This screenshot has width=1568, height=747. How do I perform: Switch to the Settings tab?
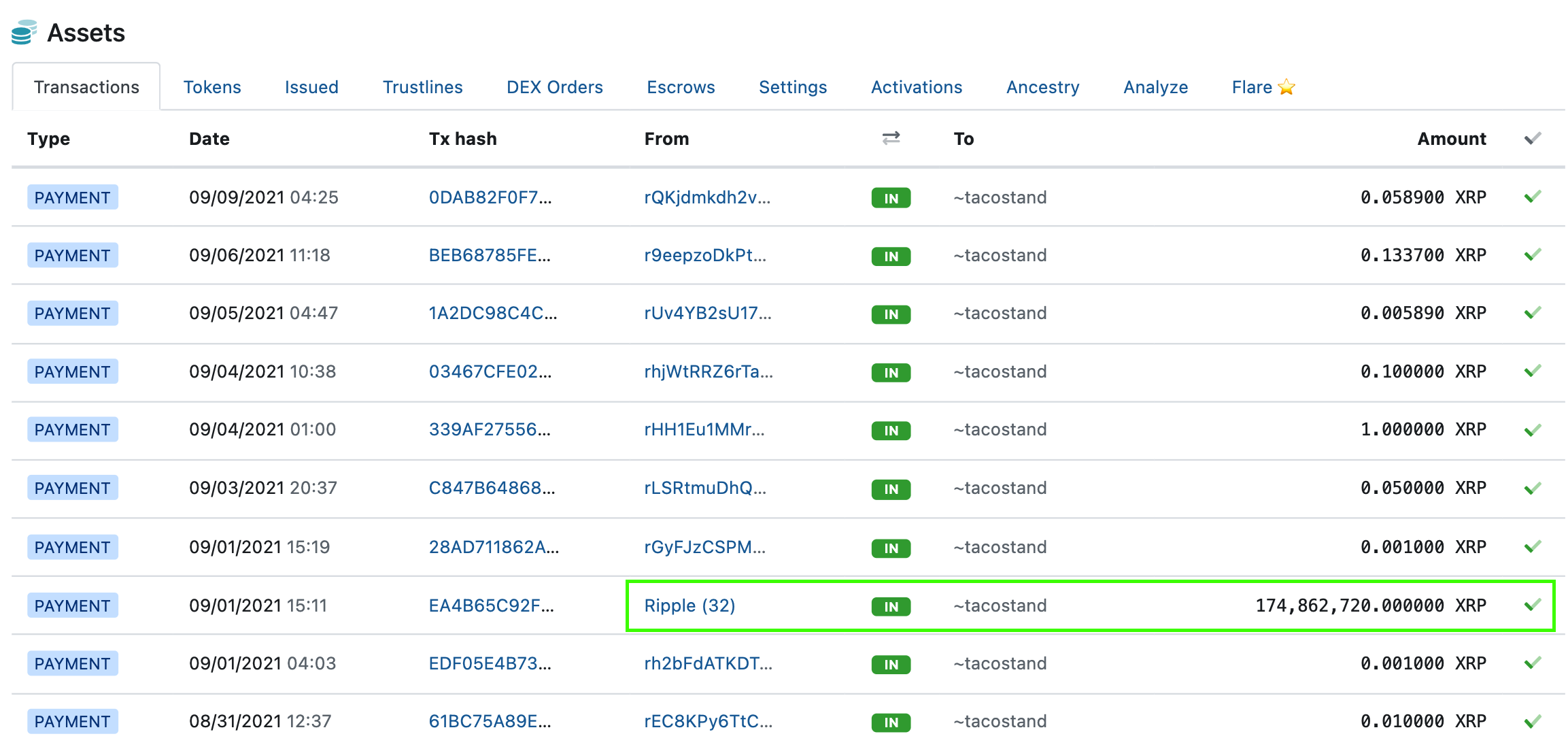793,87
